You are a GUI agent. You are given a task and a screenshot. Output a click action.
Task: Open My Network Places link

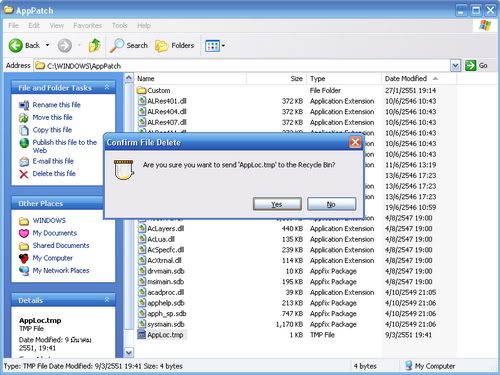[61, 270]
